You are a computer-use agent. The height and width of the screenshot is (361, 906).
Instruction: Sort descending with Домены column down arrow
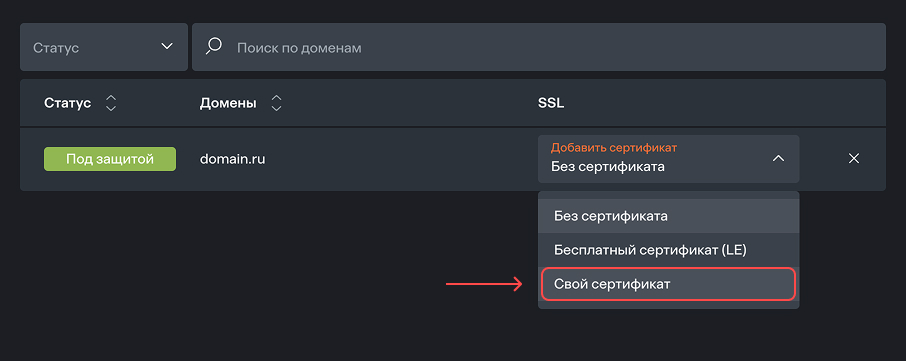(x=277, y=108)
